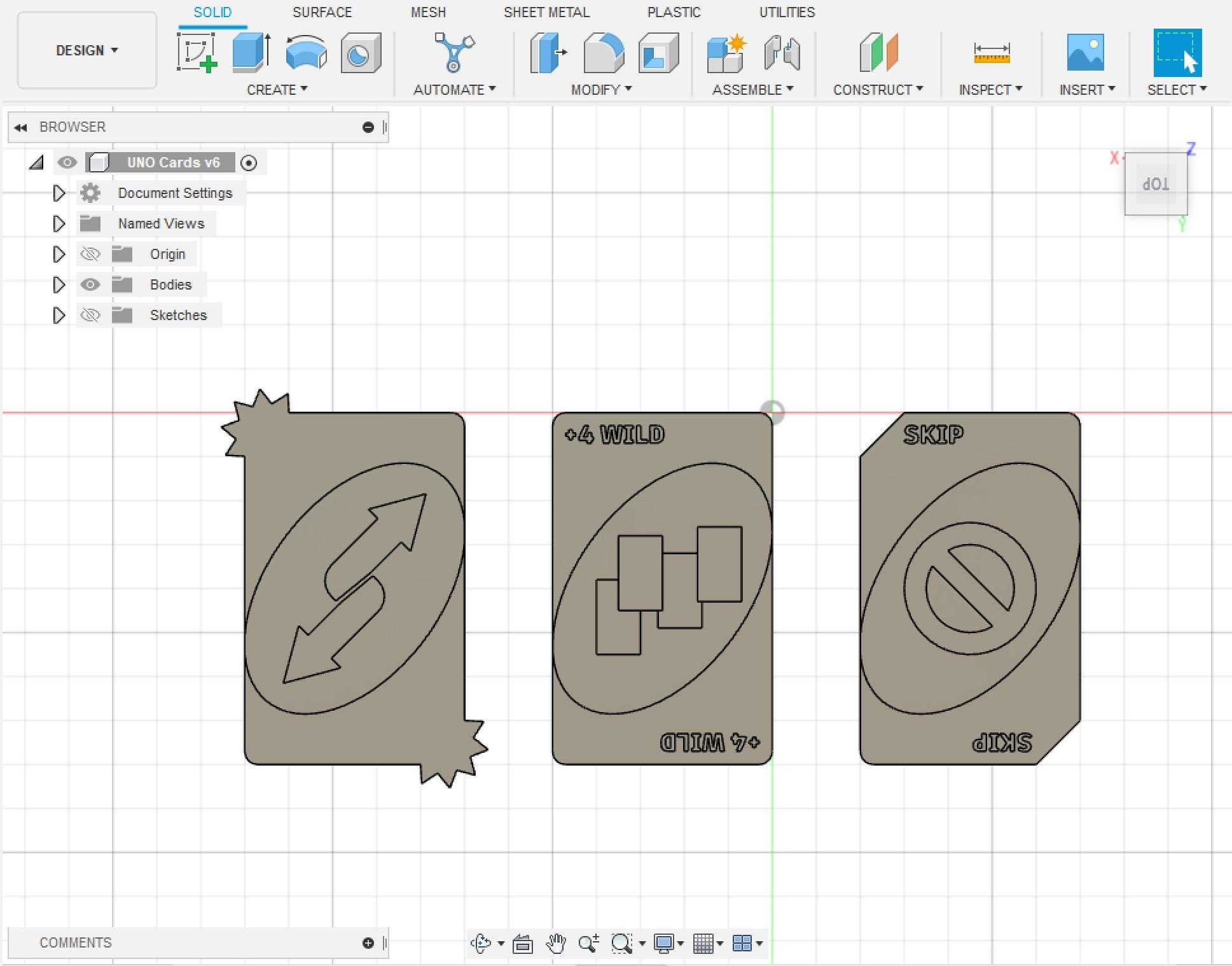The width and height of the screenshot is (1232, 966).
Task: Open the COMMENTS panel add button
Action: coord(368,942)
